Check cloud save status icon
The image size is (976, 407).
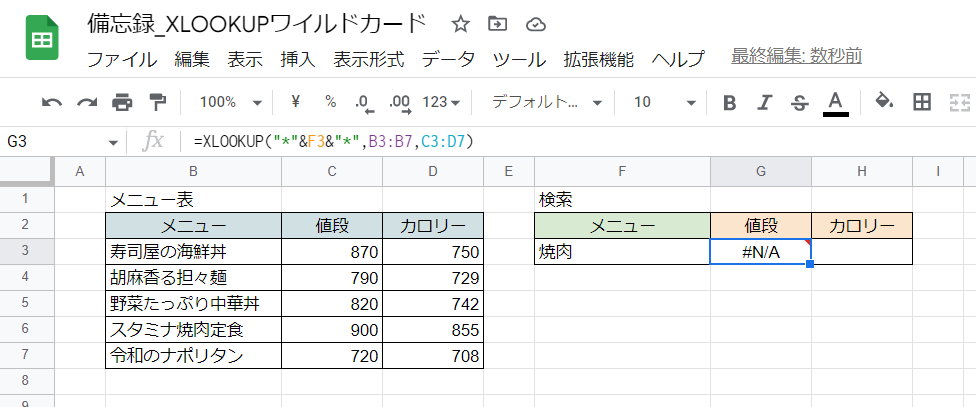(535, 24)
